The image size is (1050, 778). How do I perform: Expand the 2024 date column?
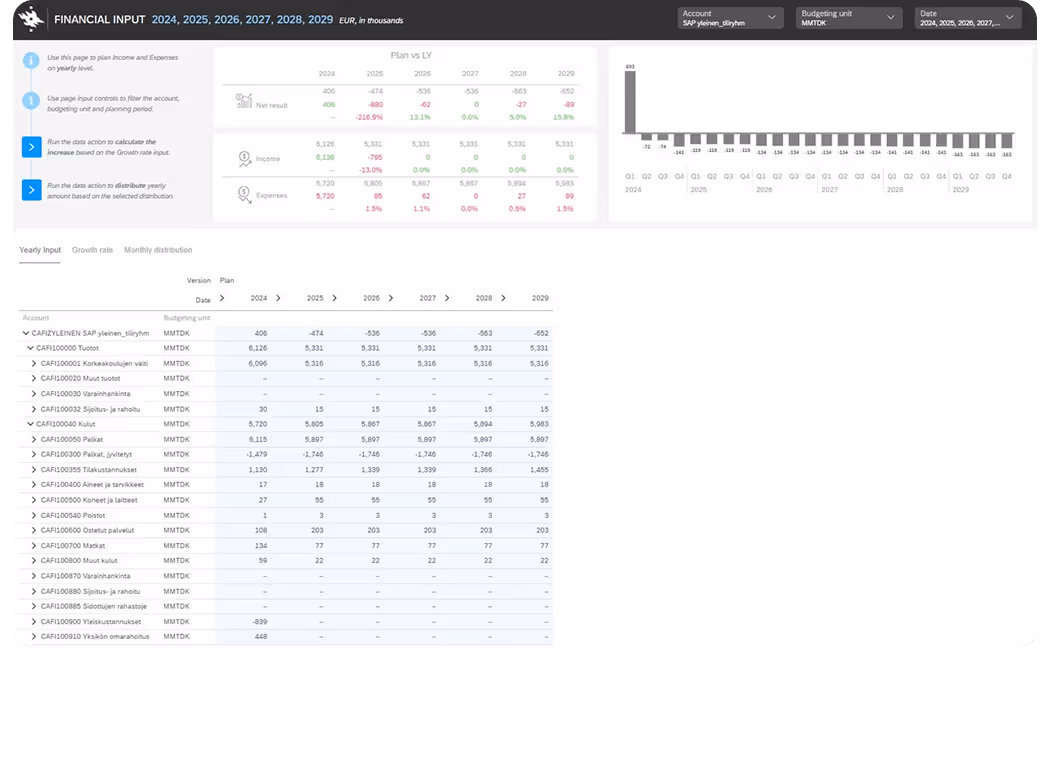[222, 298]
